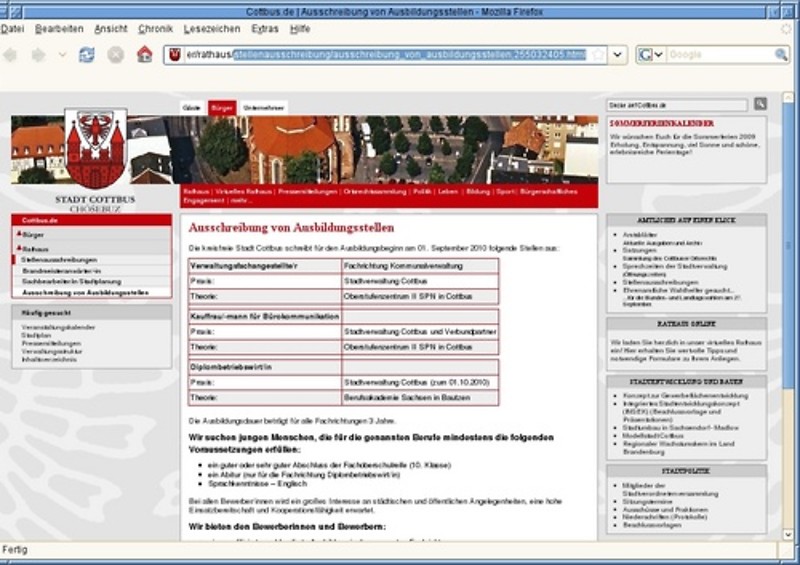This screenshot has width=800, height=565.
Task: Select Sachbearbeiter/in Stadtplanung in the left sidebar
Action: [x=71, y=282]
